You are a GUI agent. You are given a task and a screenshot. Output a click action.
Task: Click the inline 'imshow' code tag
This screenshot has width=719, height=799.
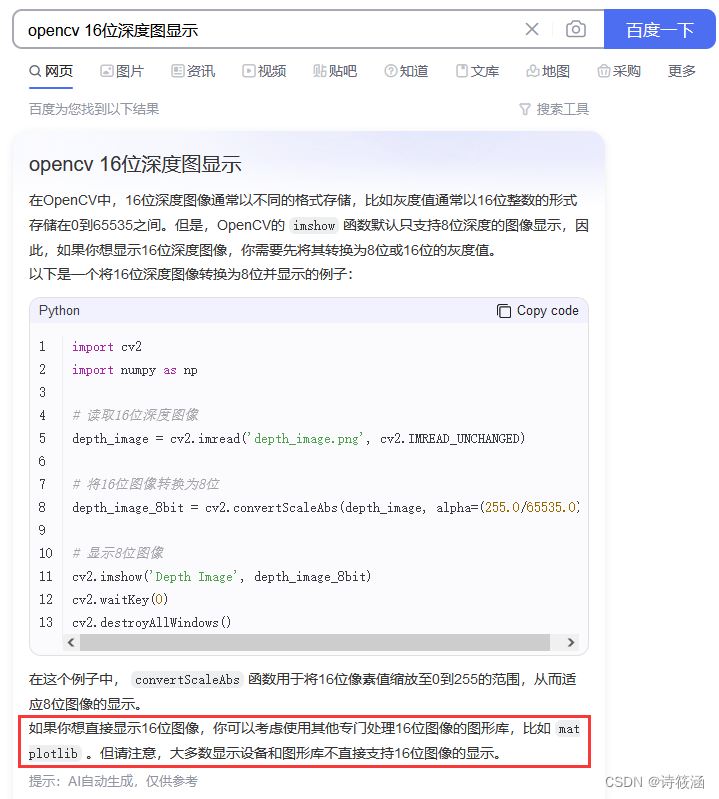pos(314,225)
